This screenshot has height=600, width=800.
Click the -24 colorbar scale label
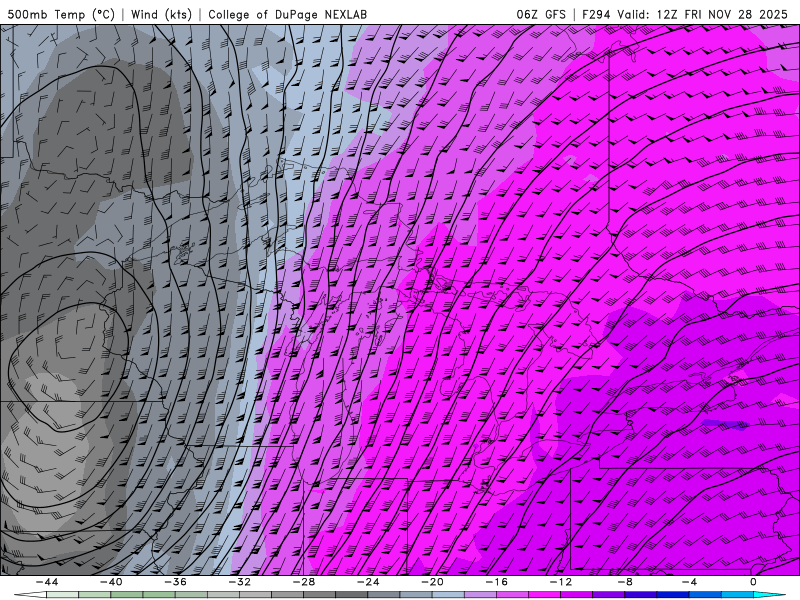(368, 582)
